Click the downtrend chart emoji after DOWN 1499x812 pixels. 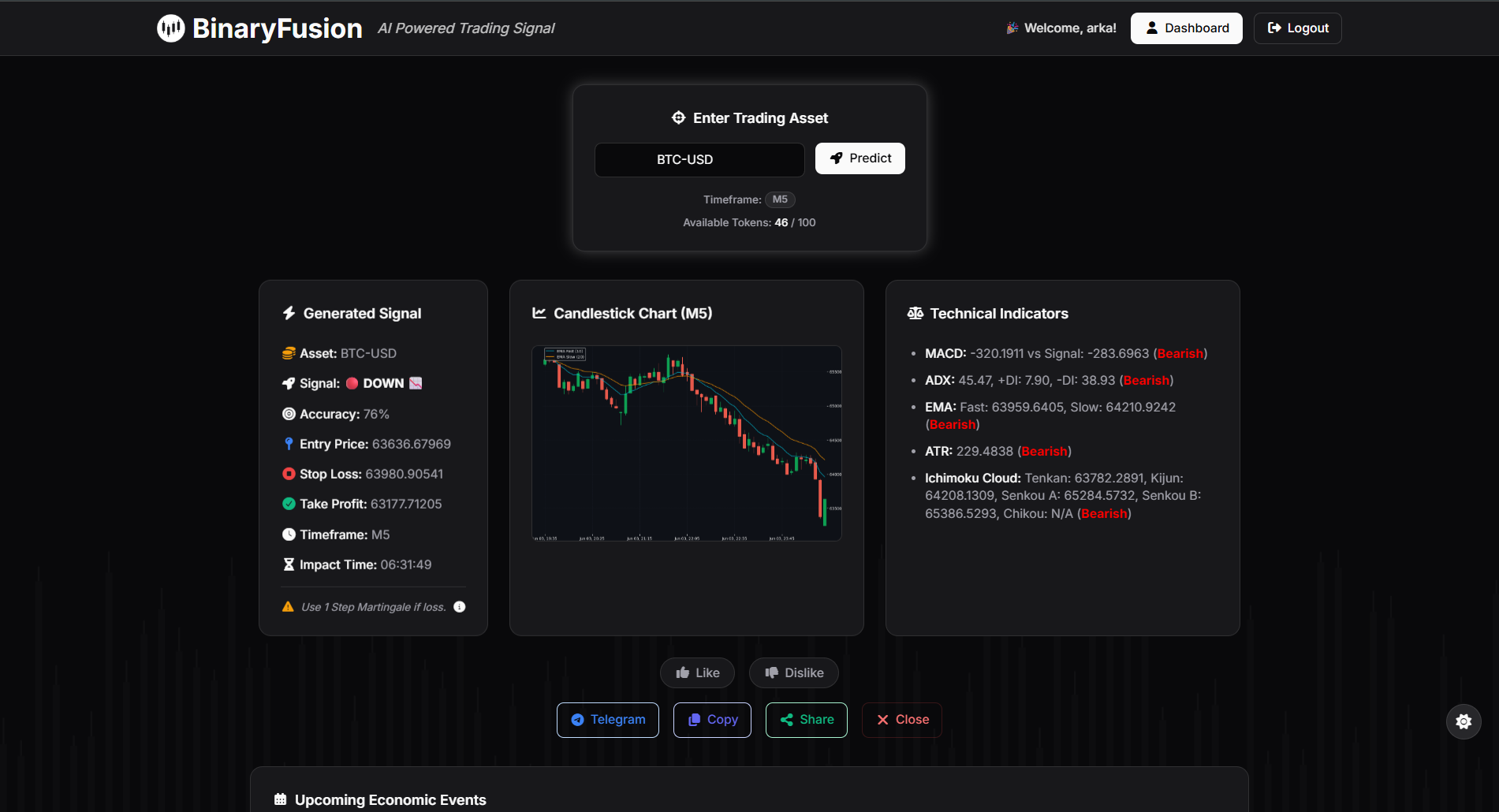(416, 383)
